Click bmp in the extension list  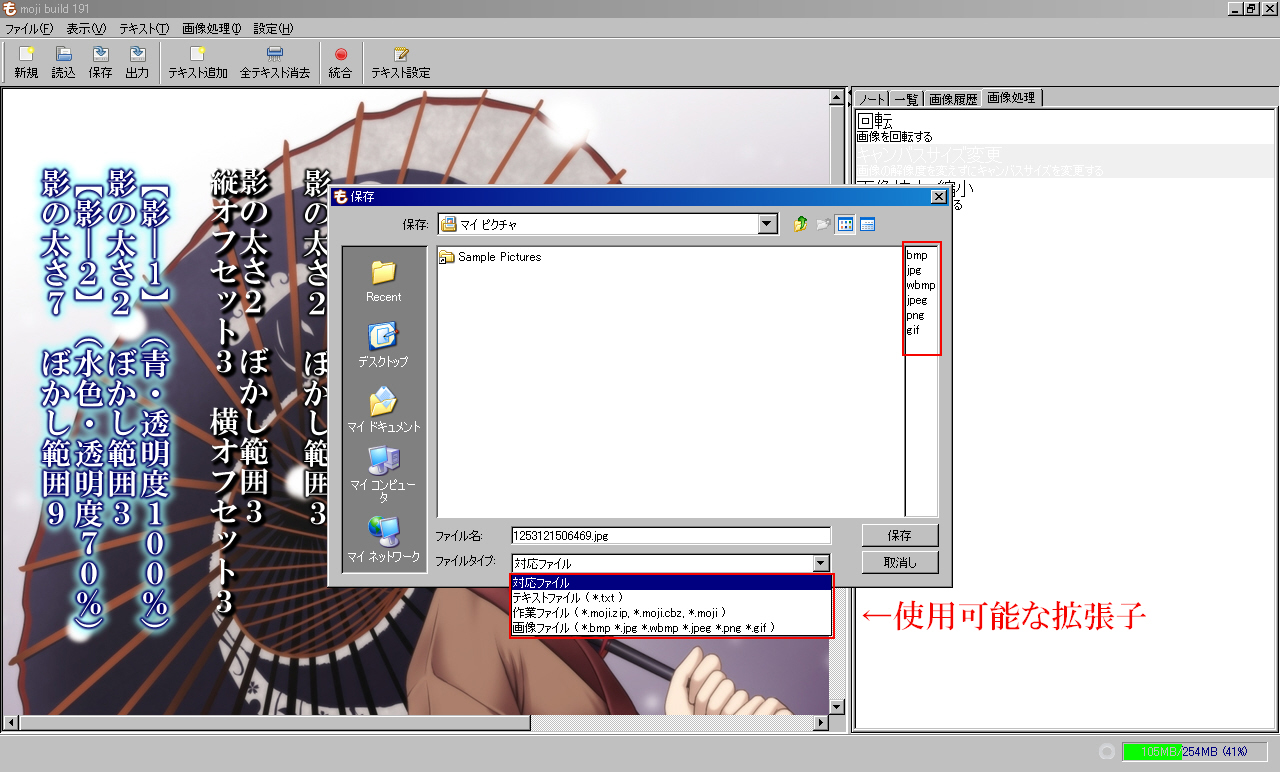click(x=917, y=255)
